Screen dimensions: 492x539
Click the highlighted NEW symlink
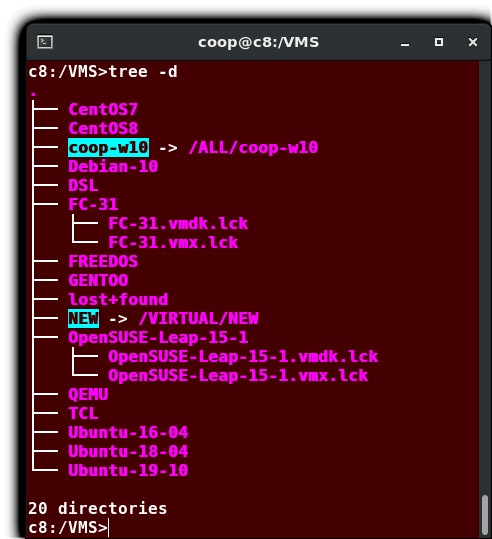(84, 318)
